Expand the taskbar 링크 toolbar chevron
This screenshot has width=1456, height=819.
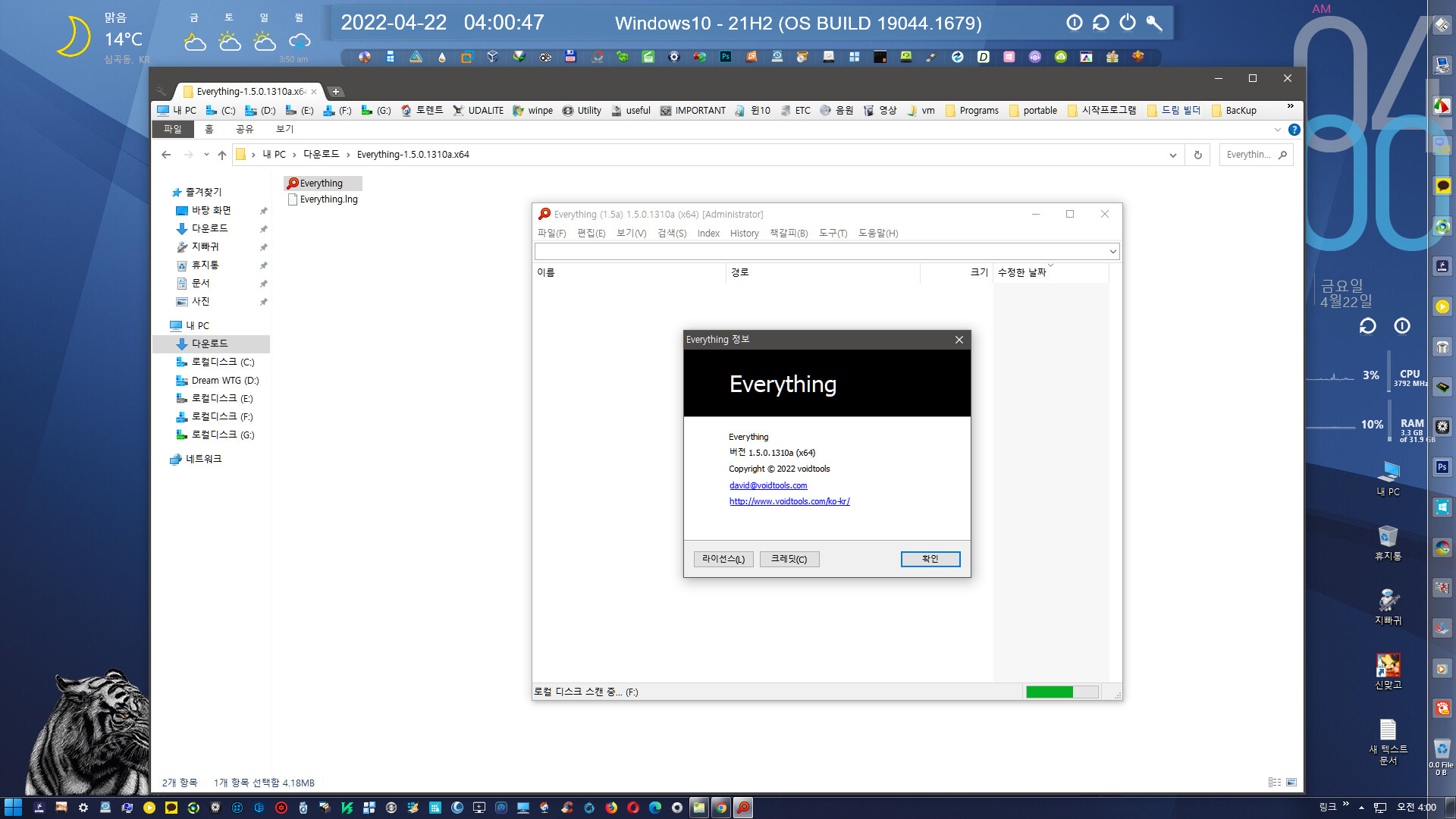click(1346, 804)
